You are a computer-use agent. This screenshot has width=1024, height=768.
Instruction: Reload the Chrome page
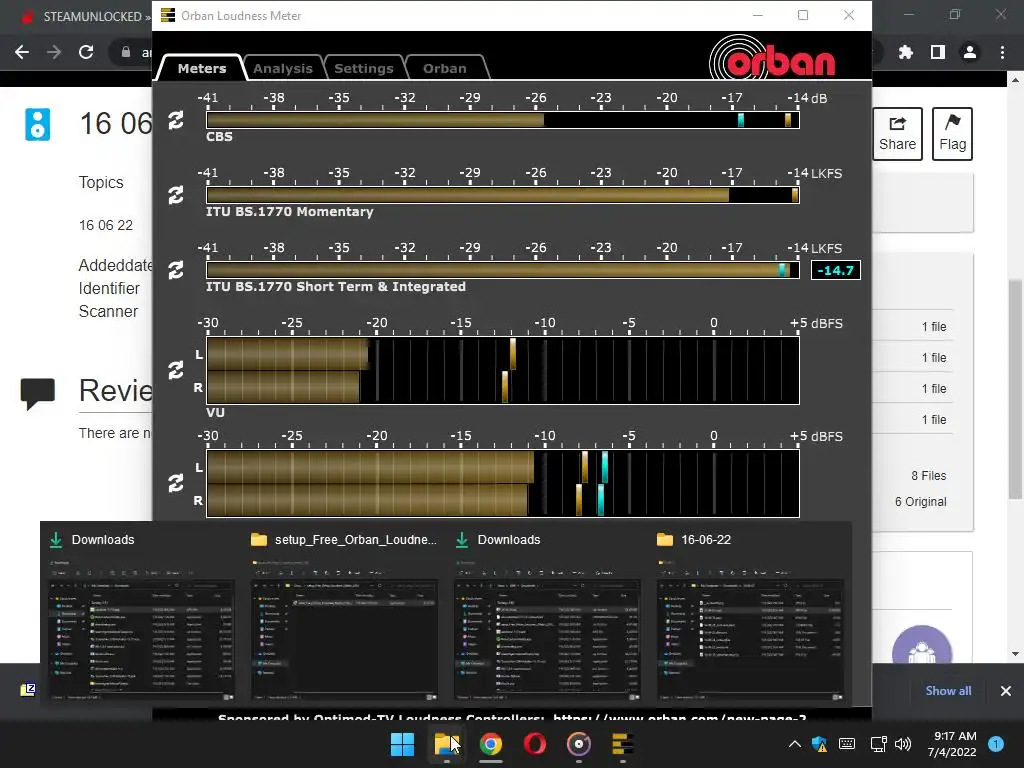click(86, 52)
